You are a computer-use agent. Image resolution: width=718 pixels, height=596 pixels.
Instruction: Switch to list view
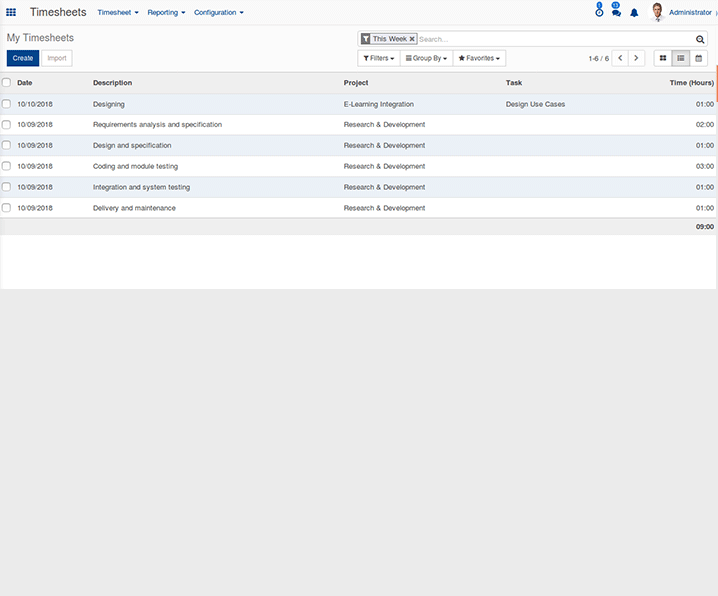(680, 58)
